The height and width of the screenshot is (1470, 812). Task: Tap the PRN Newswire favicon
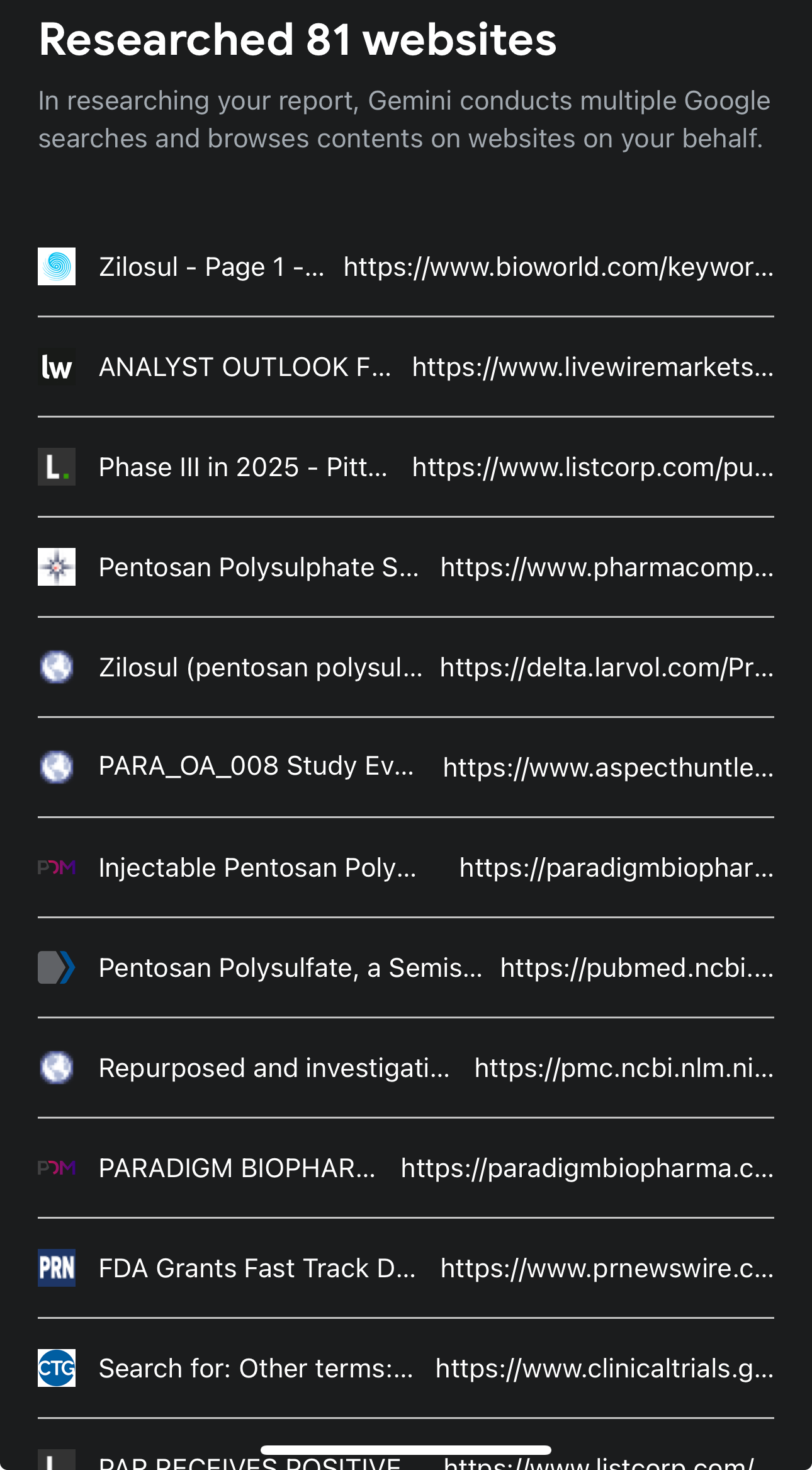coord(57,1268)
